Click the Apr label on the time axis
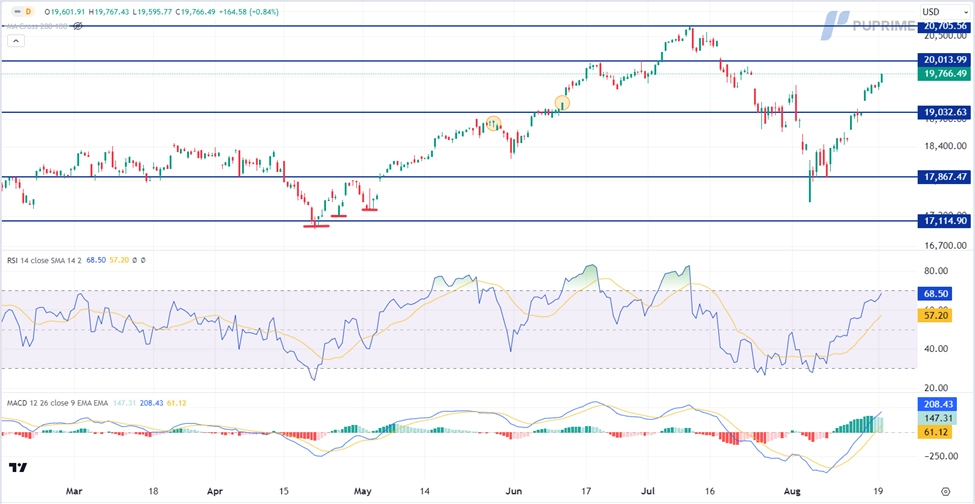 (x=213, y=490)
